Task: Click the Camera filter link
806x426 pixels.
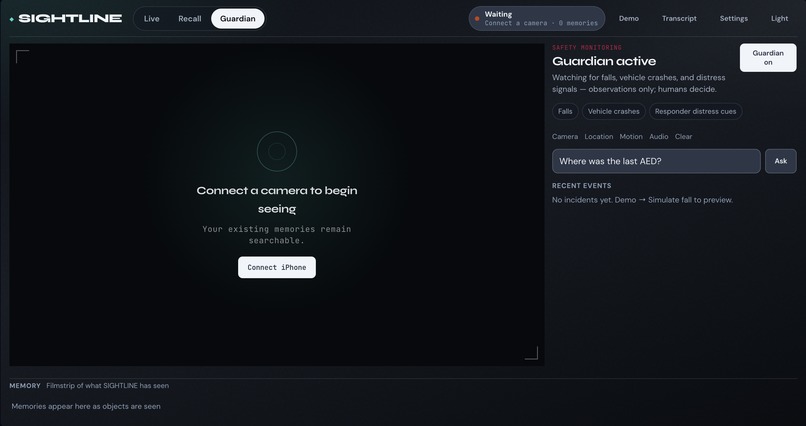Action: (x=565, y=137)
